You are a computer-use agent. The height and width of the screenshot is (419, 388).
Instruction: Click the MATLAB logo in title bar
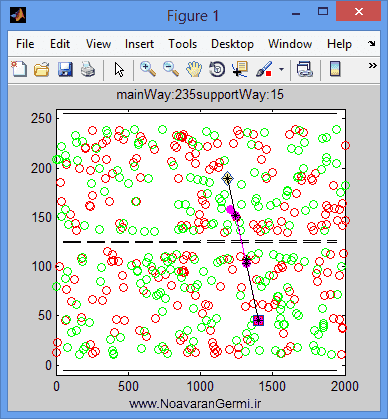coord(18,15)
